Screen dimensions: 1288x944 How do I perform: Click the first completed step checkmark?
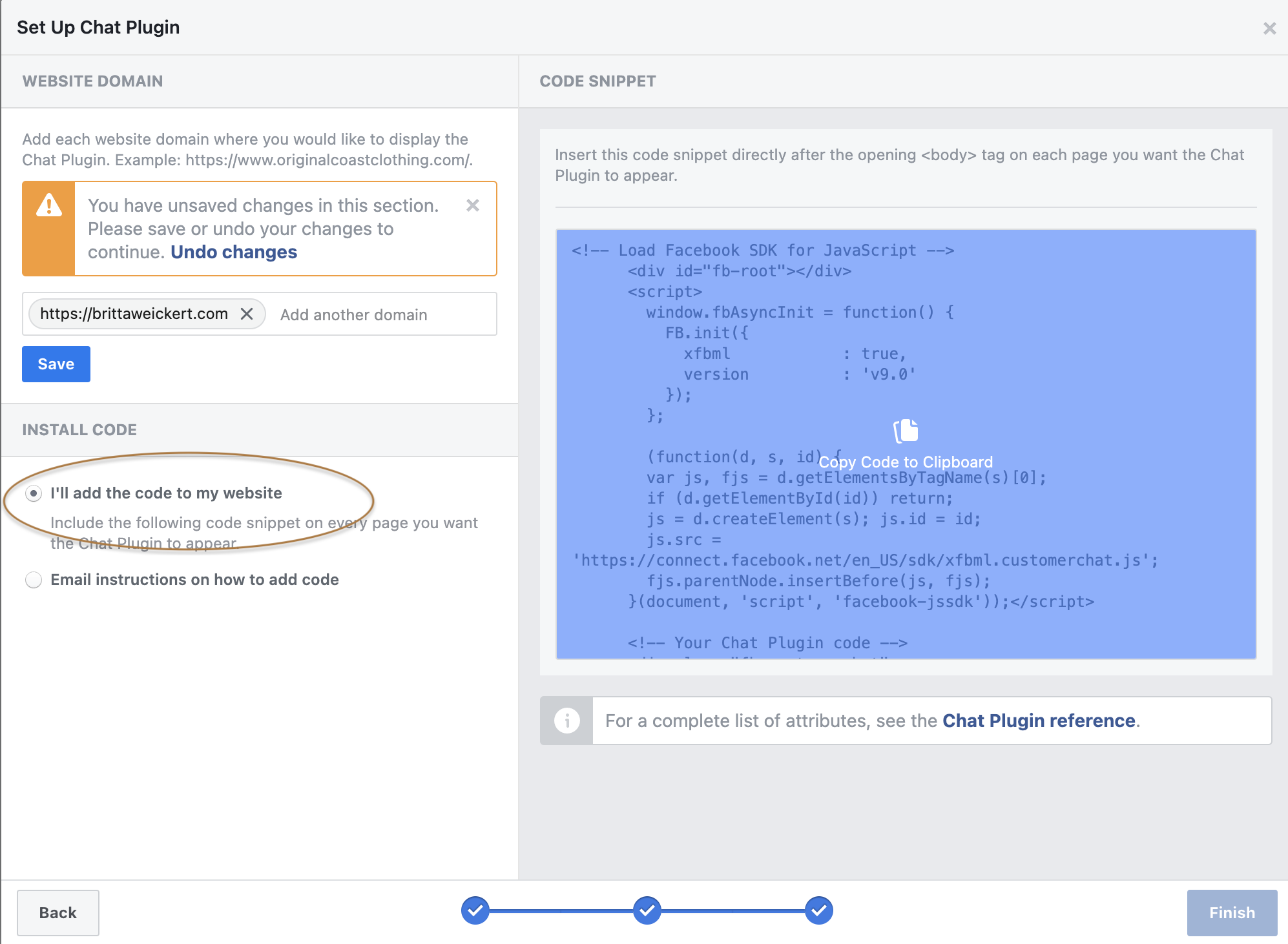tap(475, 910)
